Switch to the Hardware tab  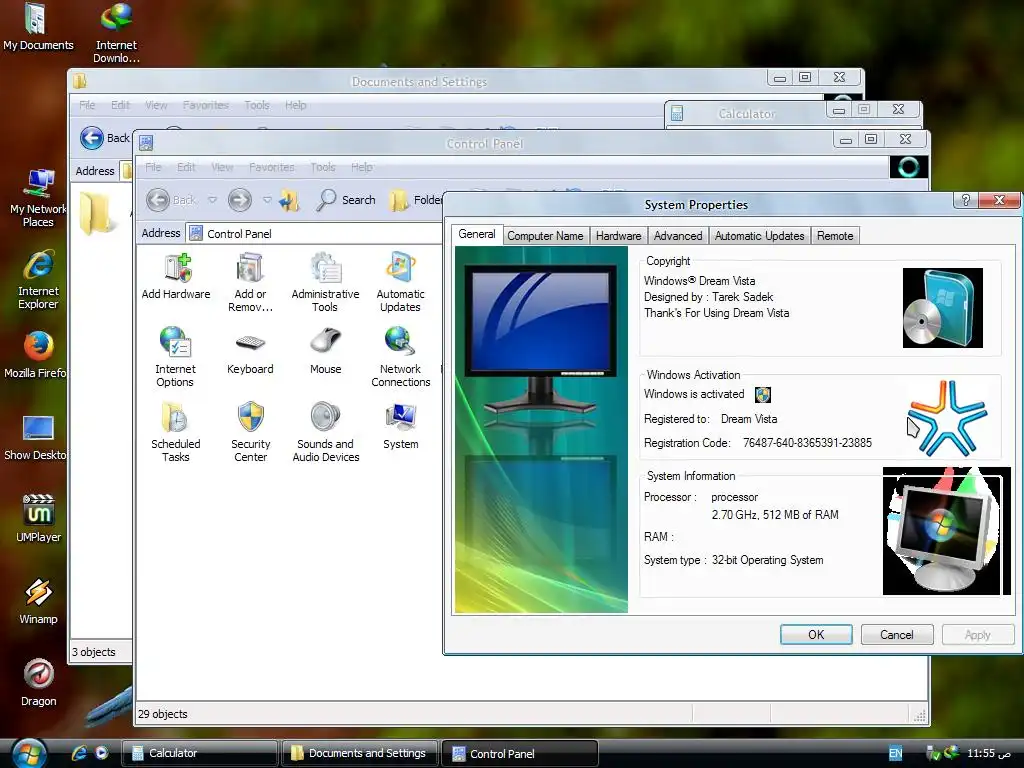click(x=618, y=236)
